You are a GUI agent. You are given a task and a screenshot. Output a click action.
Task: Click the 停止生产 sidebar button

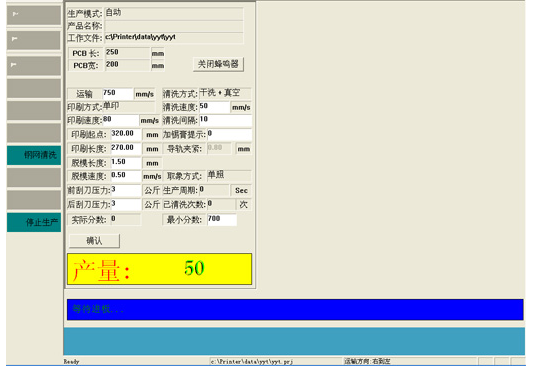click(x=34, y=222)
